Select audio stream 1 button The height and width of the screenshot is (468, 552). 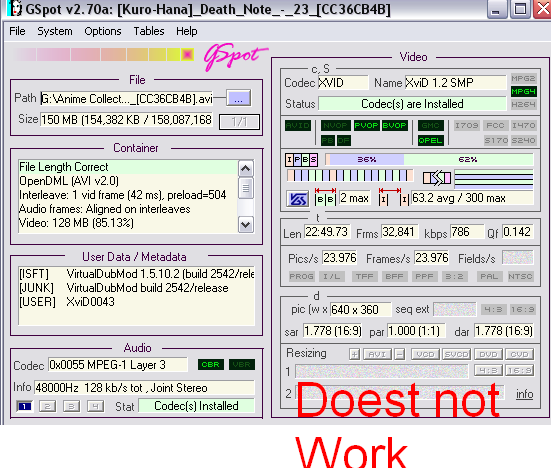point(24,406)
